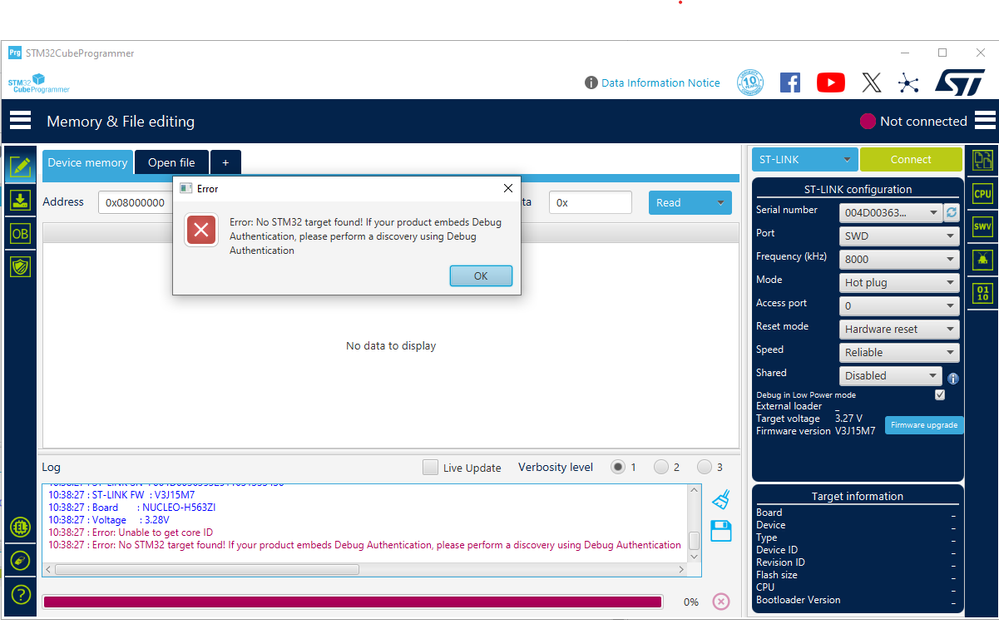Viewport: 999px width, 620px height.
Task: Open the External Loaders EL icon
Action: coord(20,527)
